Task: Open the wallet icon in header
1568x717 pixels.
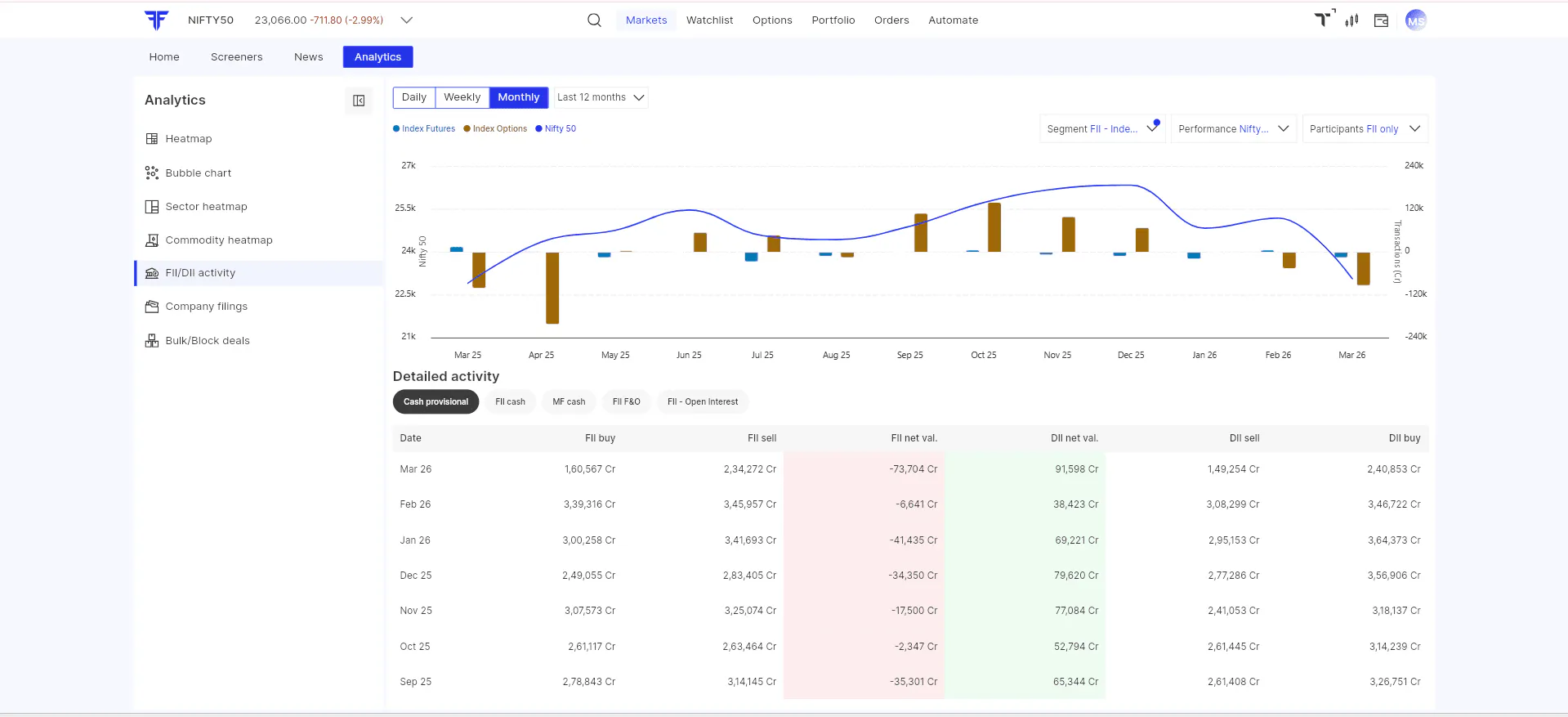Action: click(x=1381, y=20)
